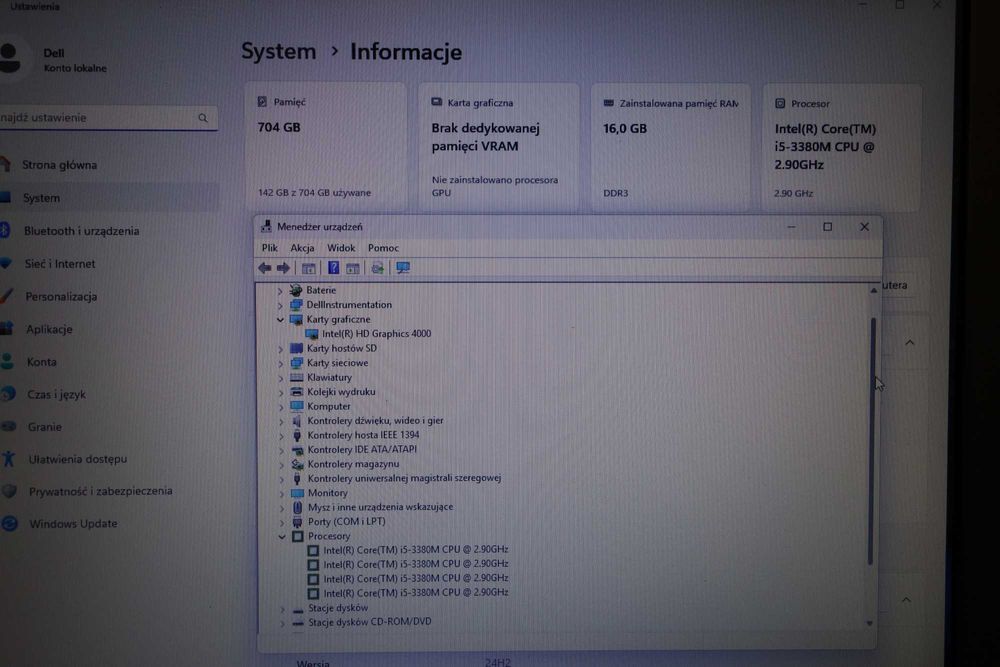Open Personalizacja settings page
This screenshot has width=1000, height=667.
(x=61, y=297)
